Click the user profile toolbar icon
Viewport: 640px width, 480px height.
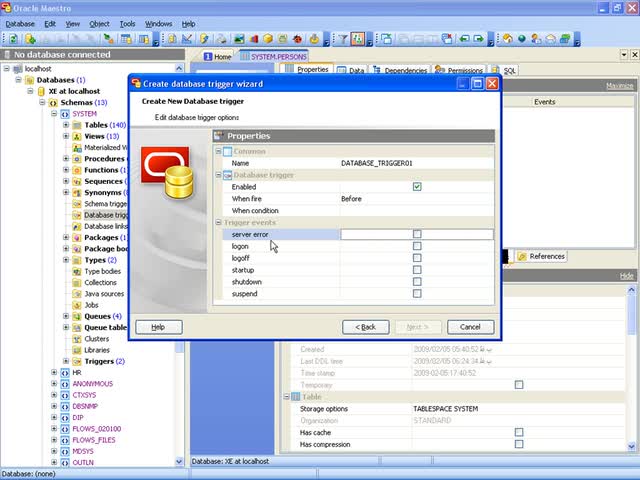click(x=536, y=39)
